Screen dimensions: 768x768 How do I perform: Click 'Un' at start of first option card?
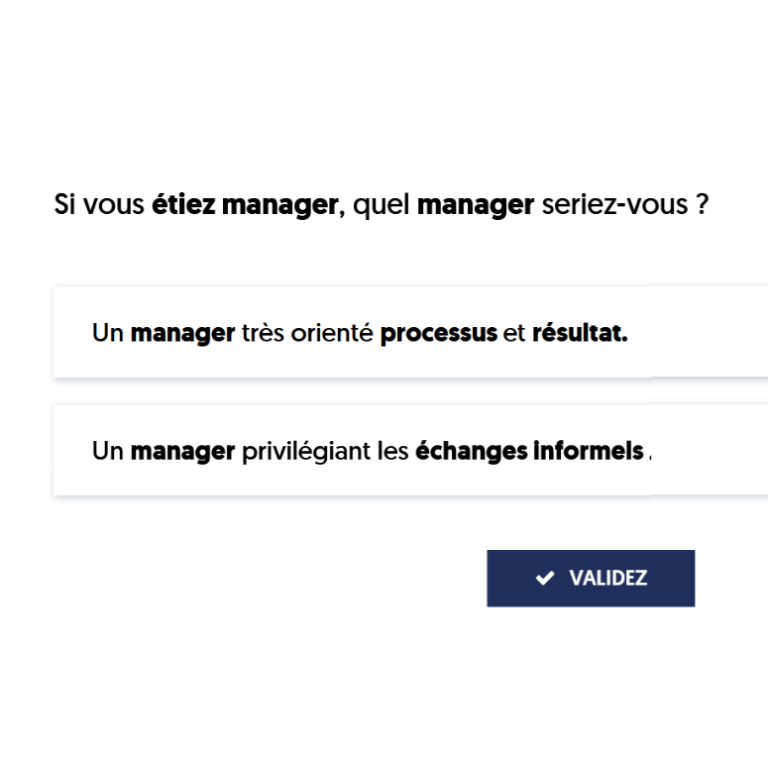click(107, 333)
